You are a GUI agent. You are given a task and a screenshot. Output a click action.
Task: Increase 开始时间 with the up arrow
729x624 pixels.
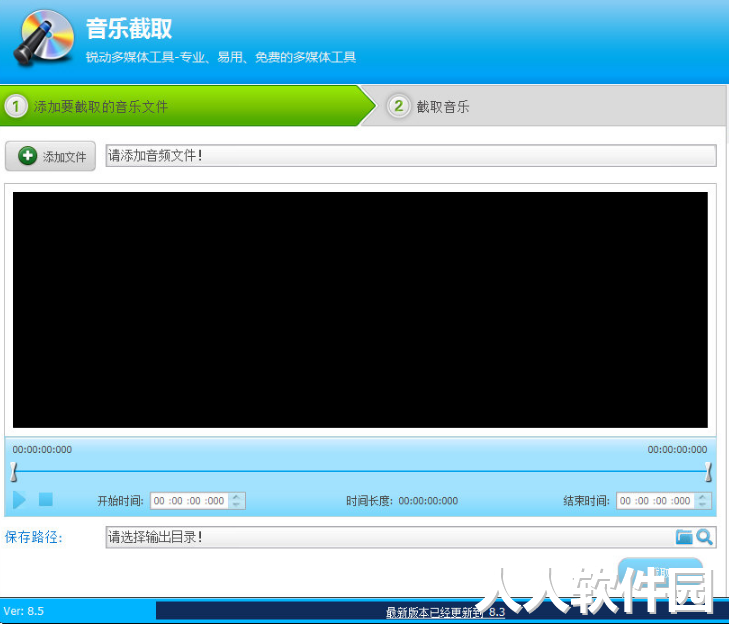(x=237, y=497)
